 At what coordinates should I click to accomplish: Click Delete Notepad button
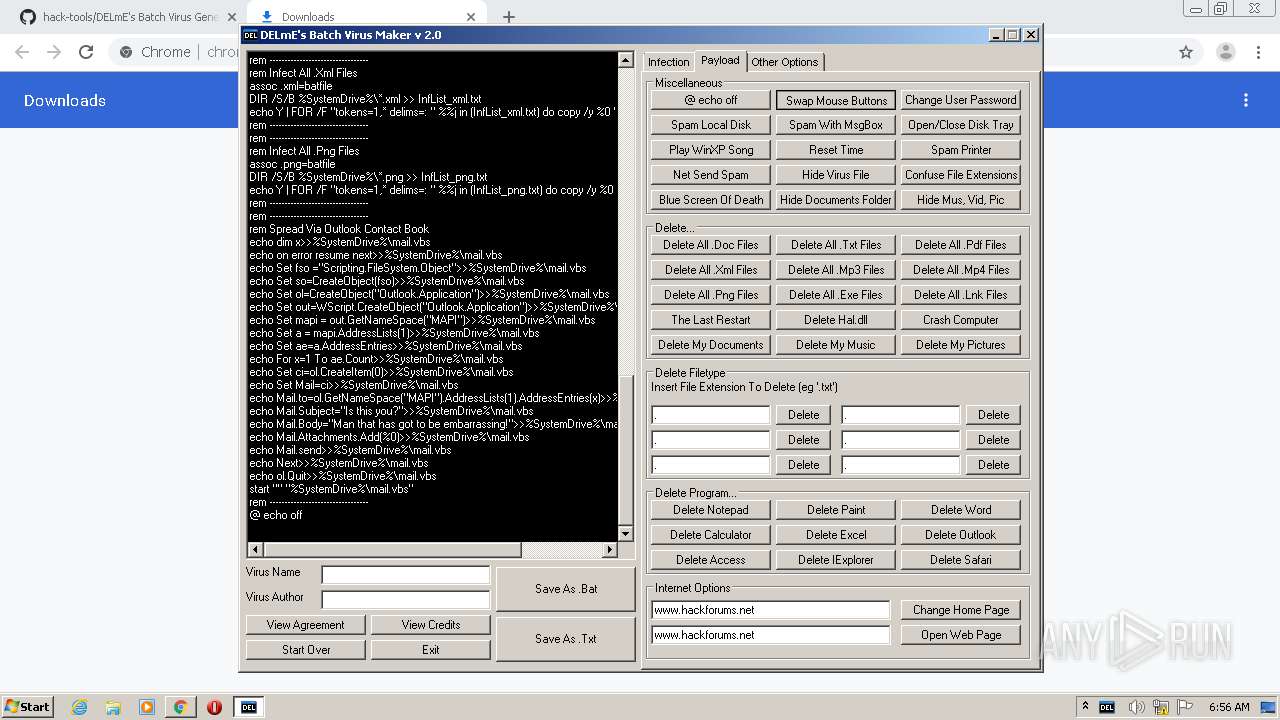pos(711,510)
